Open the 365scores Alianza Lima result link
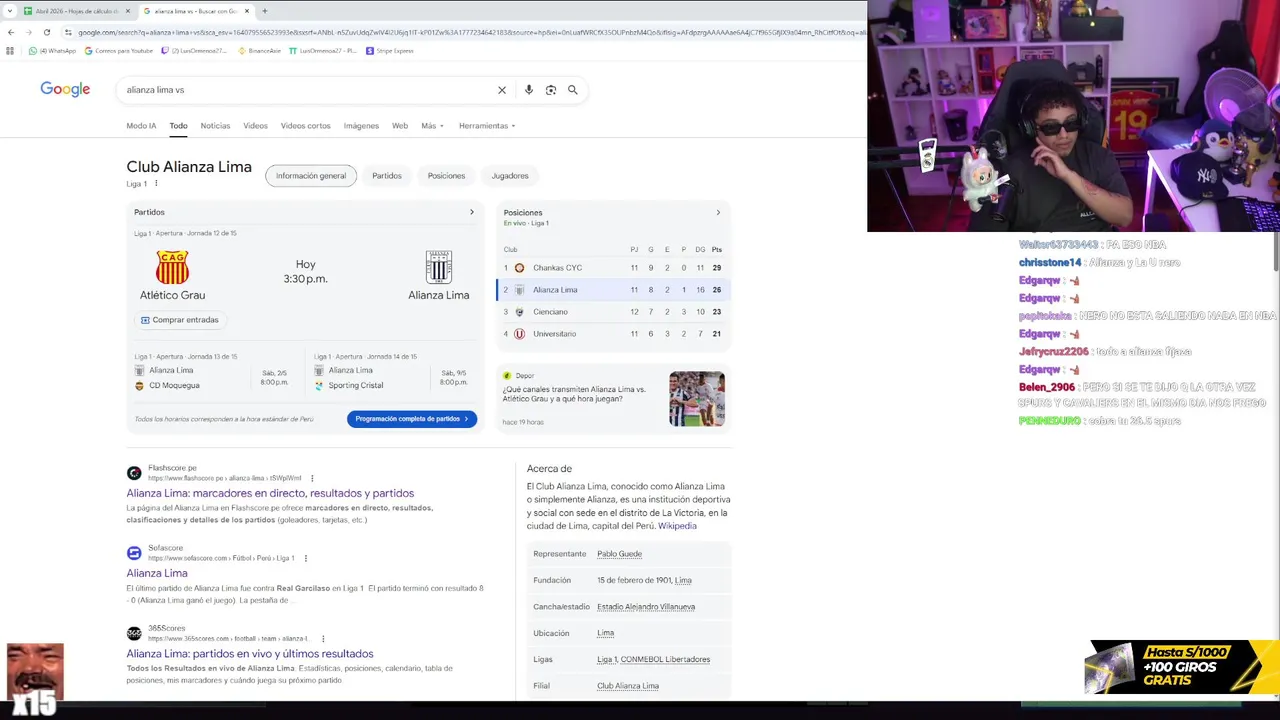1280x720 pixels. click(250, 654)
